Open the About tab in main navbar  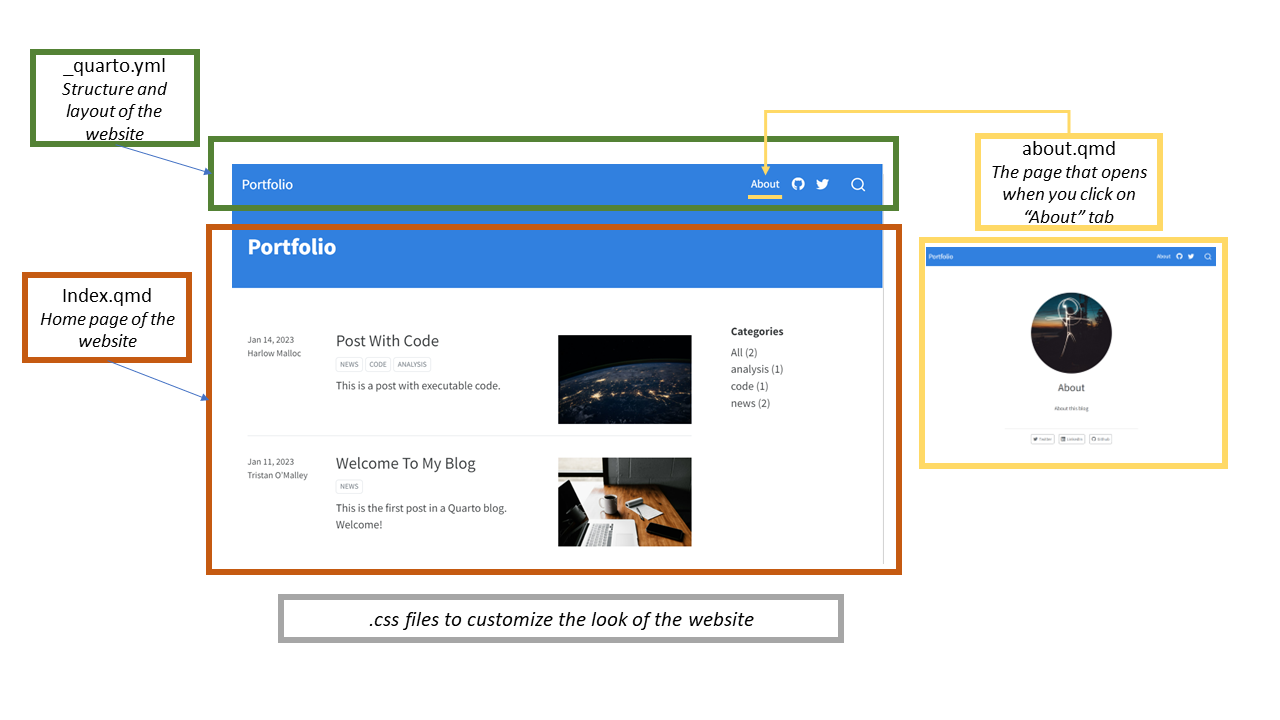pyautogui.click(x=765, y=184)
